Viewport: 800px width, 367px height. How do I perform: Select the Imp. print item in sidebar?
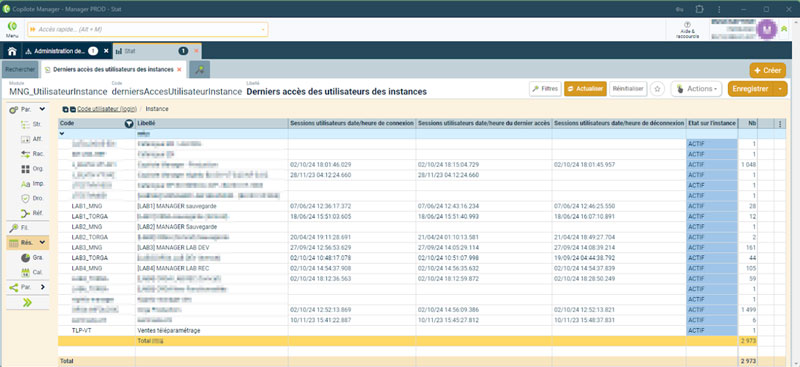32,183
